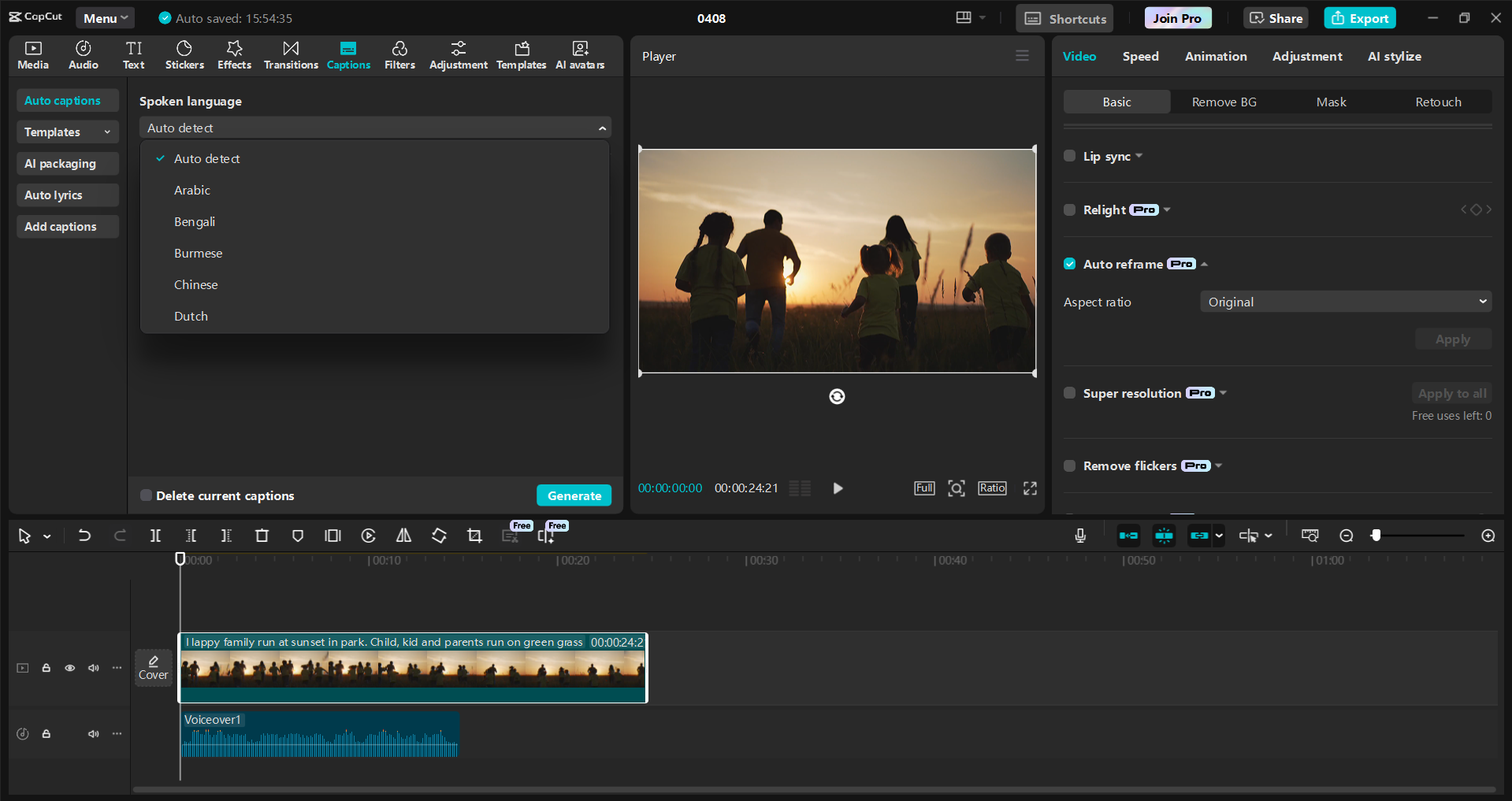
Task: Open the Menu in the title bar
Action: [x=105, y=17]
